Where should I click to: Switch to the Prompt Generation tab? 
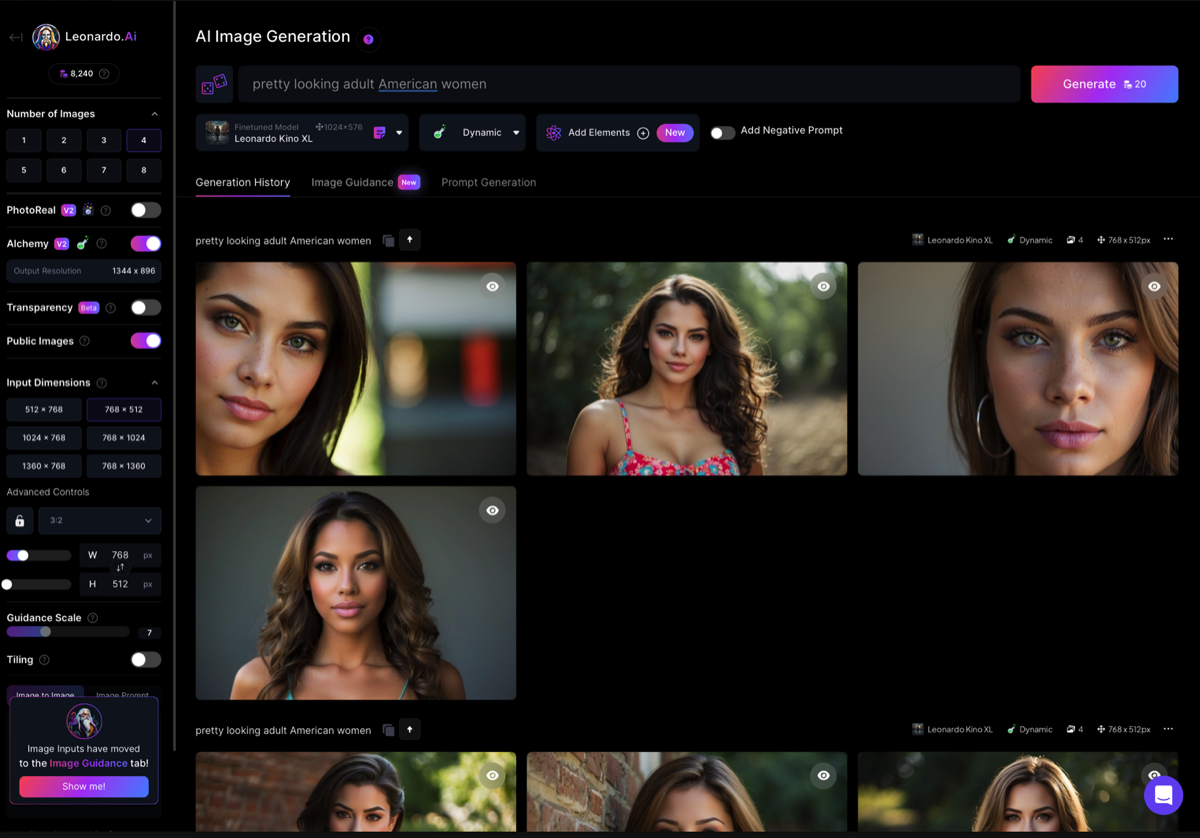click(488, 183)
